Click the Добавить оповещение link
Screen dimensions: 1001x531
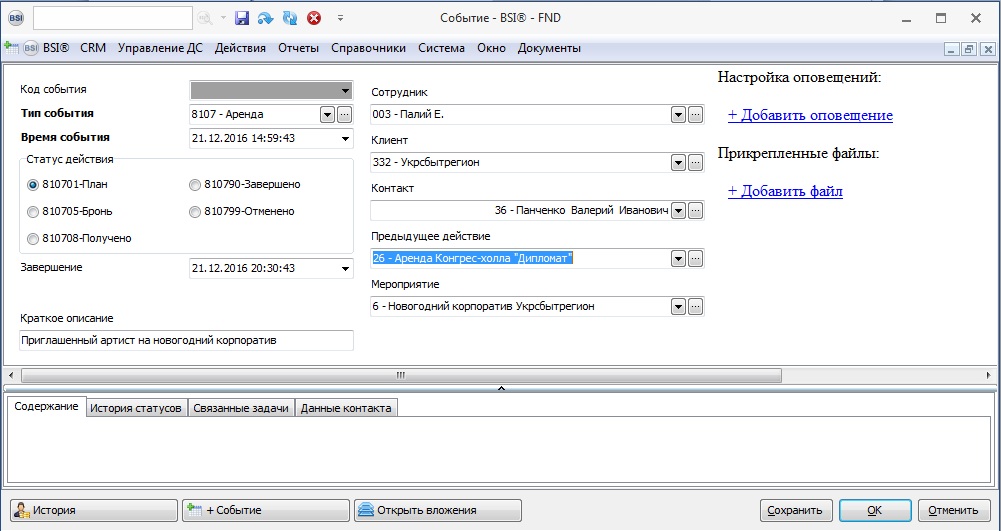click(x=810, y=116)
